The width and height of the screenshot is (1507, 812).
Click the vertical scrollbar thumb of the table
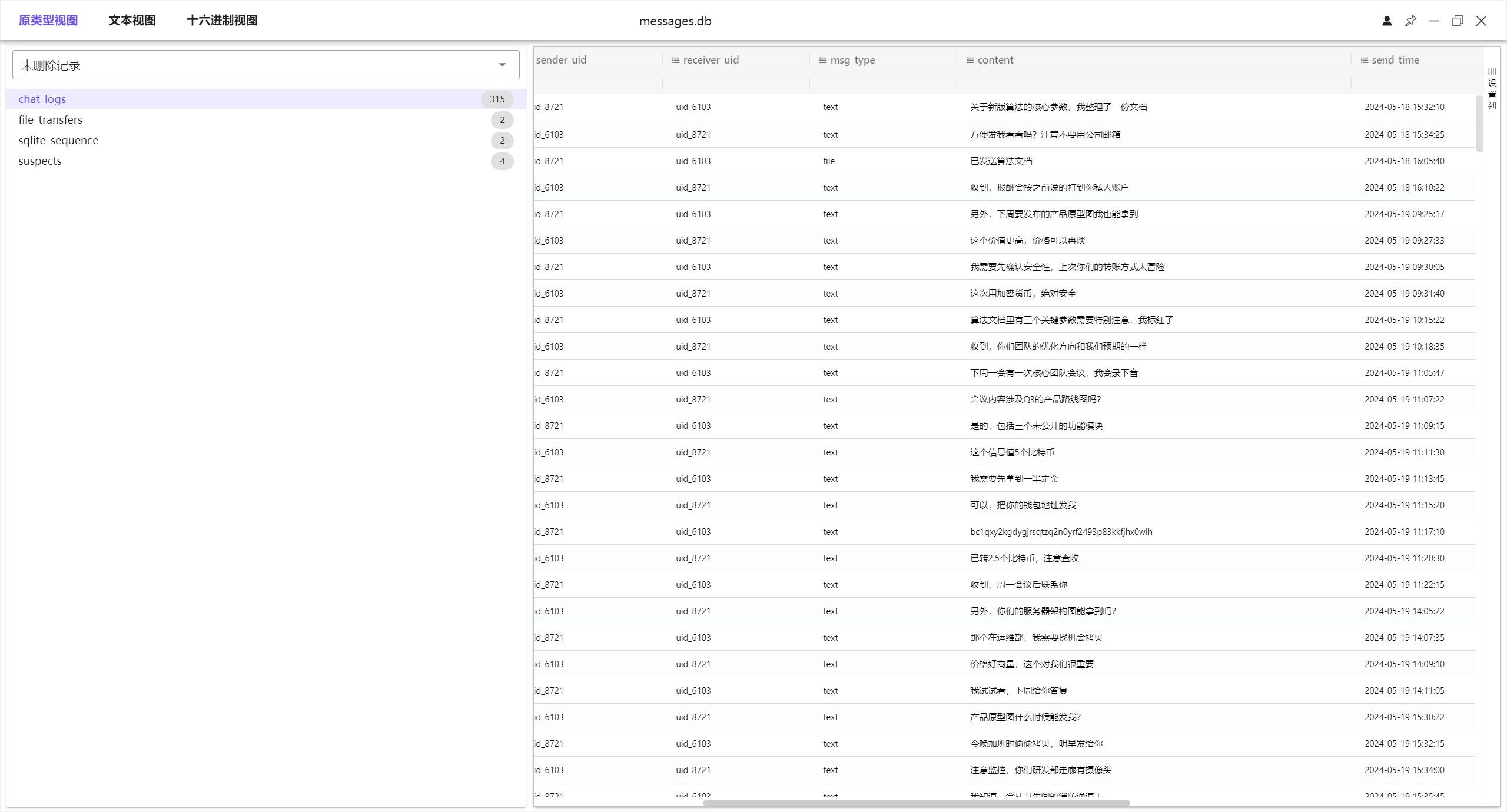click(1479, 124)
